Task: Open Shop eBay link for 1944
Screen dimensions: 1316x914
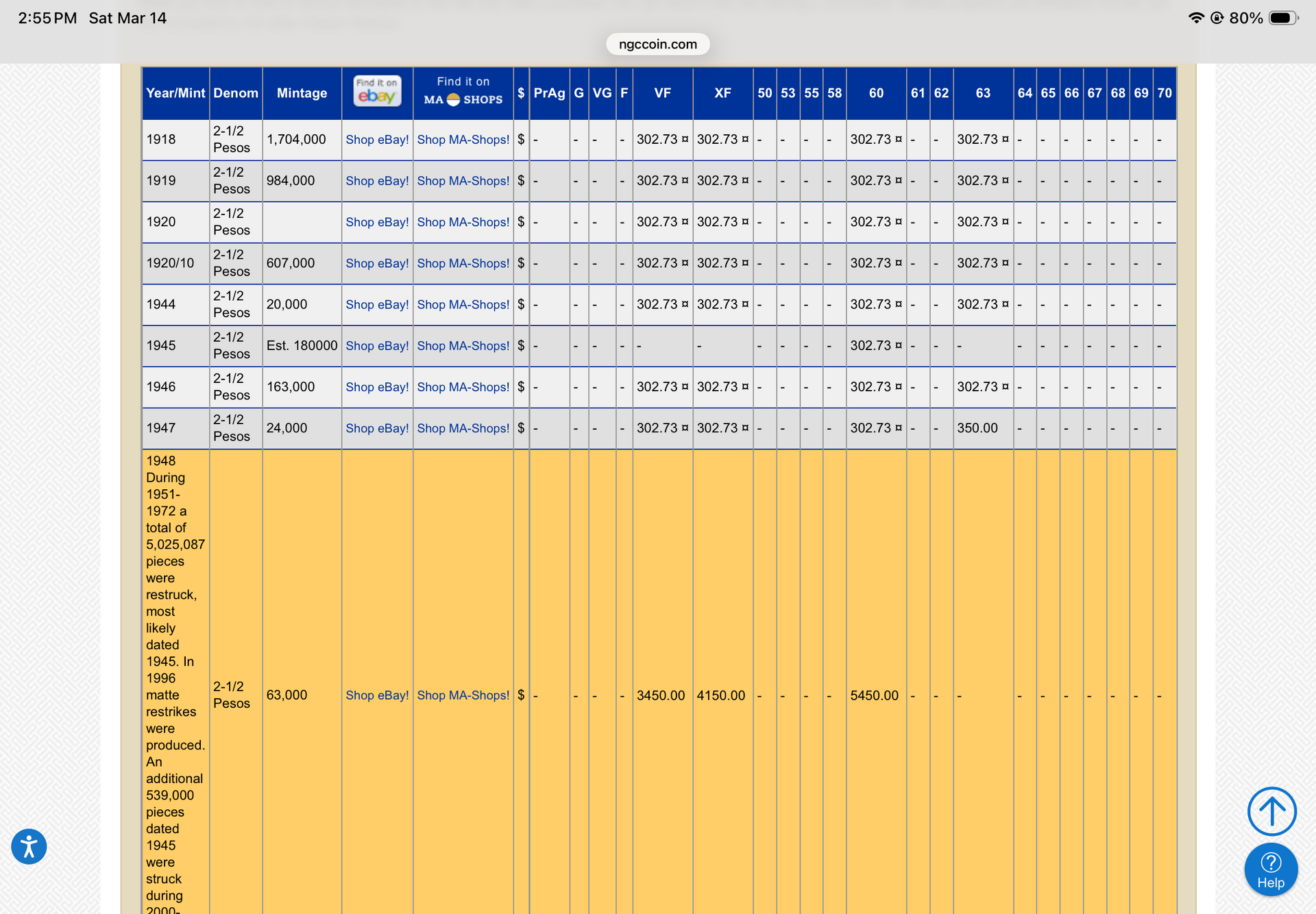Action: (377, 304)
